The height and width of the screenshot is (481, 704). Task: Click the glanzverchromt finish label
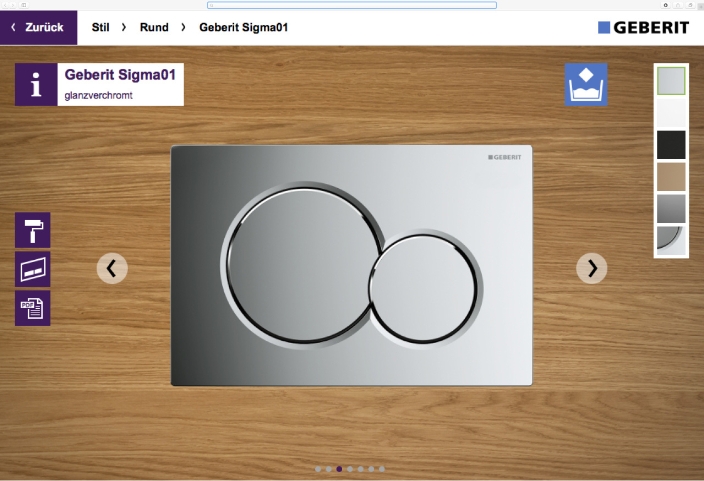98,95
